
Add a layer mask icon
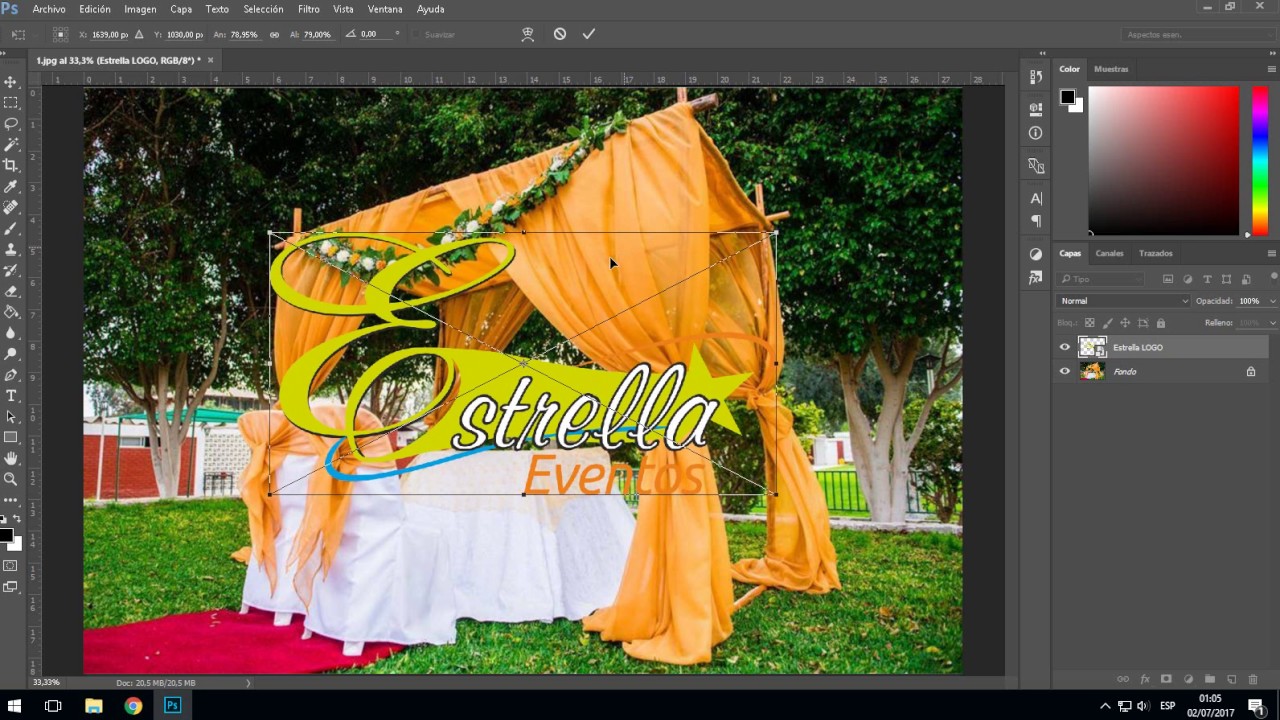(1166, 680)
